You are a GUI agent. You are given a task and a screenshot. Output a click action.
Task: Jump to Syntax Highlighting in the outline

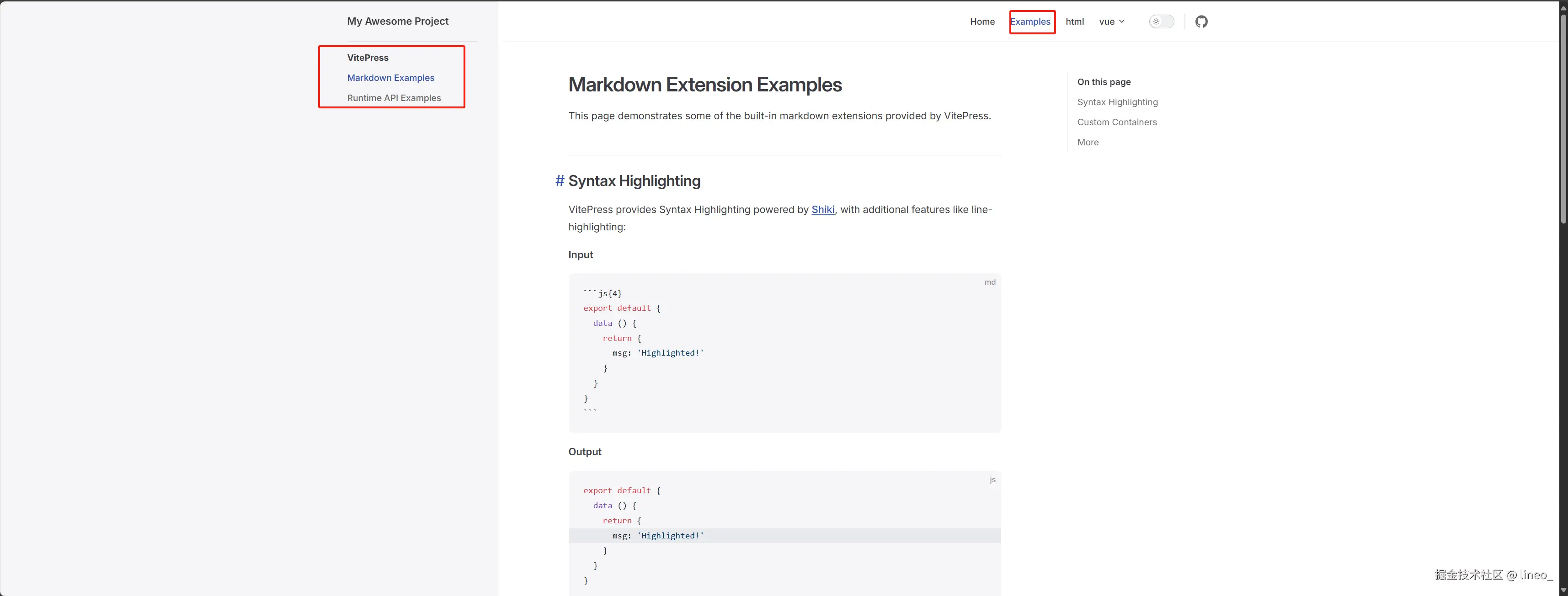coord(1117,102)
